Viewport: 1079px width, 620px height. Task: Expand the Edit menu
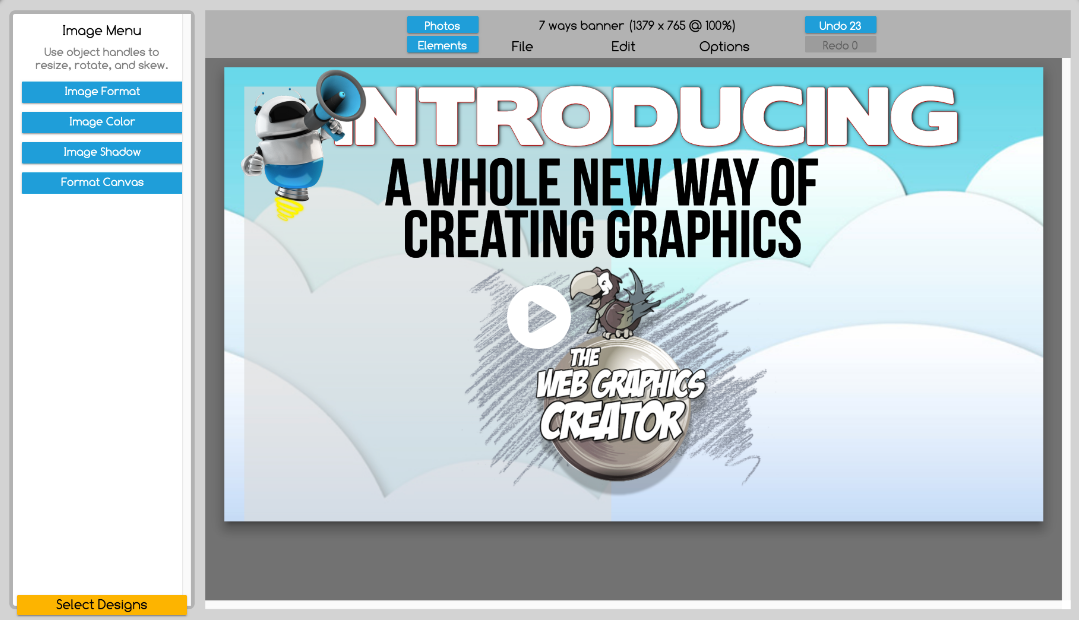[x=622, y=46]
